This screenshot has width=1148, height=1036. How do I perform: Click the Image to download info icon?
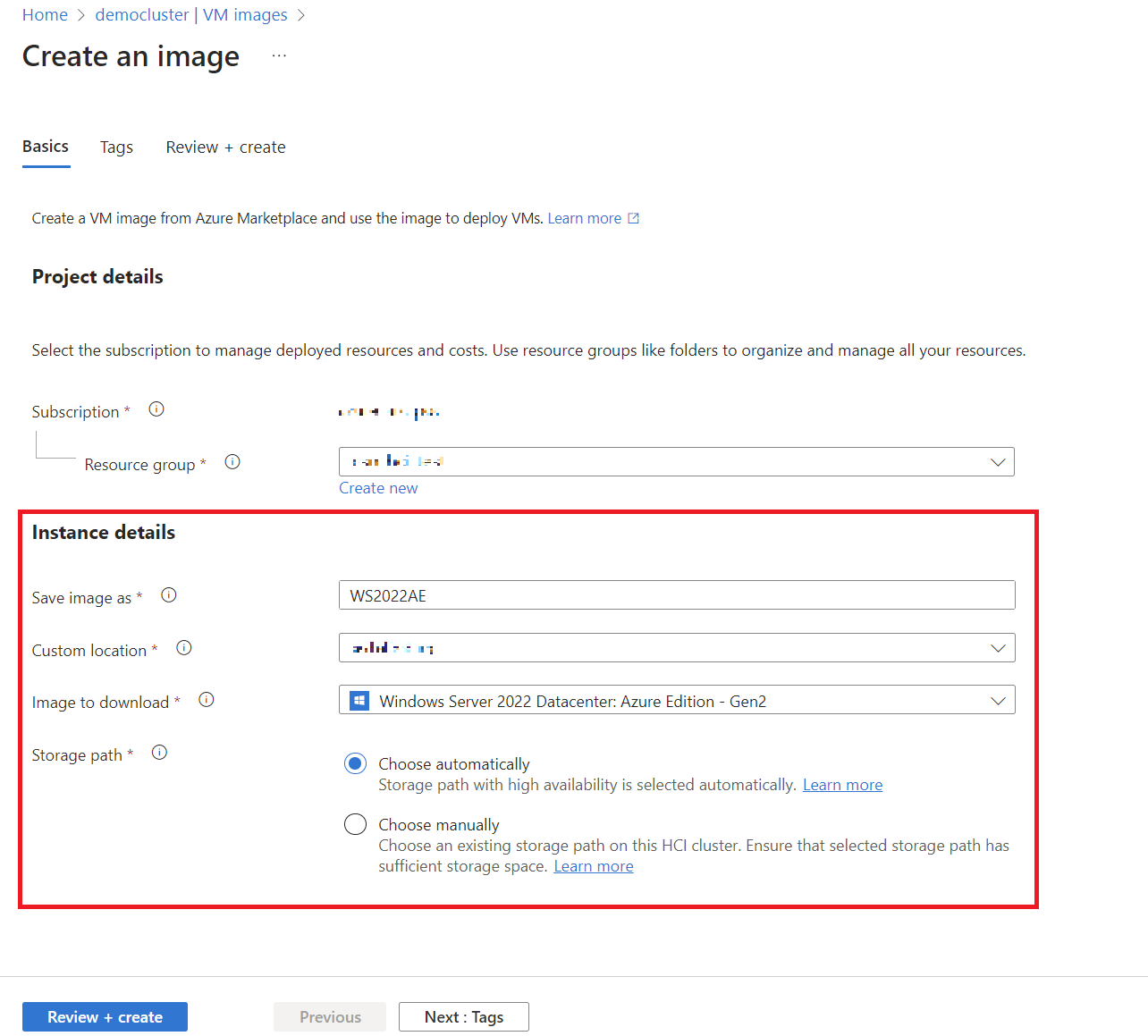pos(207,700)
